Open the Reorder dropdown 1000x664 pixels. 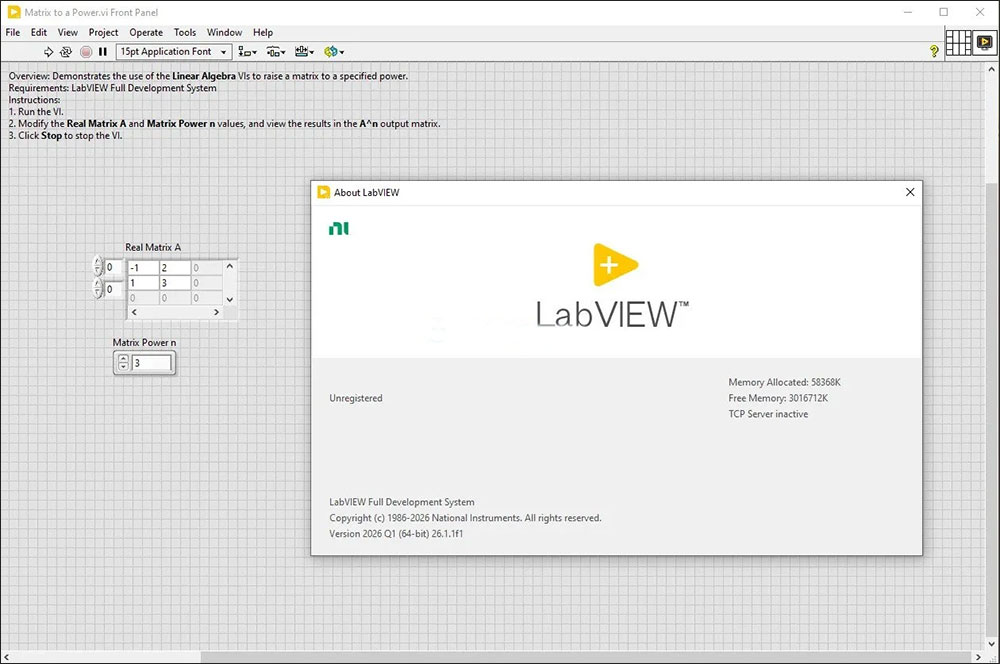(334, 52)
